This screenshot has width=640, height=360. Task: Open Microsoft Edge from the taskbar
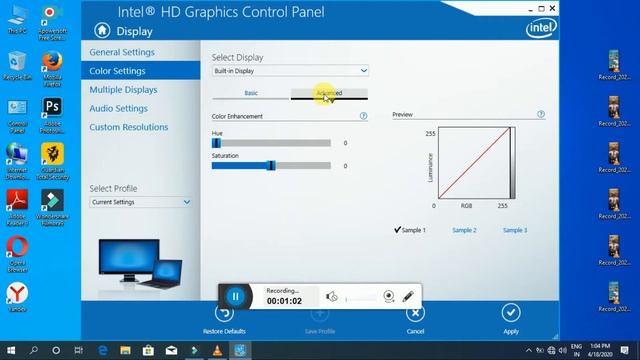pos(102,350)
